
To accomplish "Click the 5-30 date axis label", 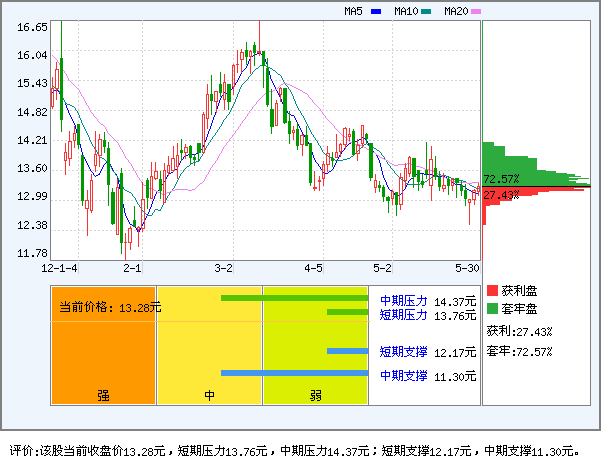I will 467,268.
